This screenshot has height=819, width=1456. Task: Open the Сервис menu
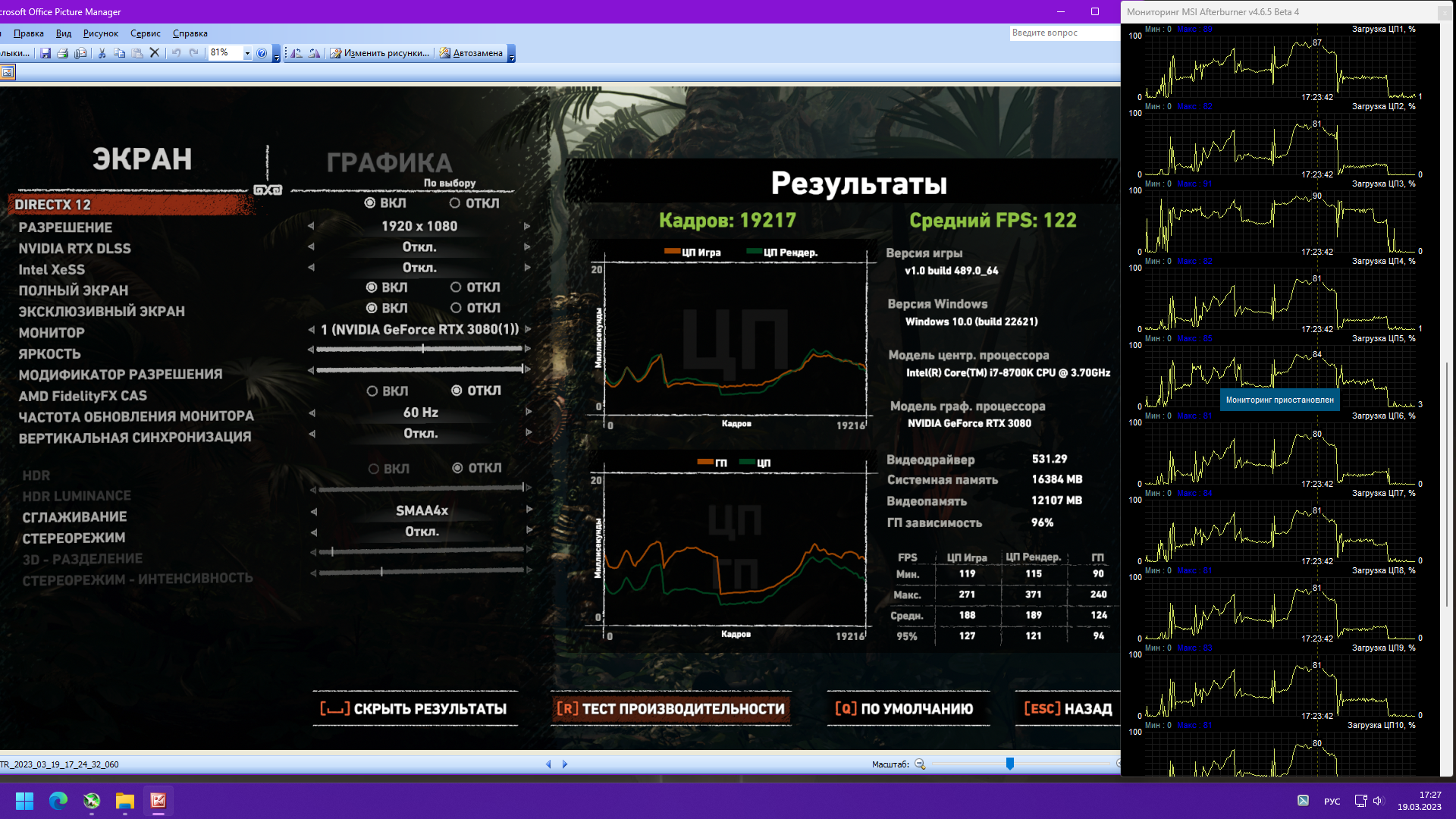point(145,33)
